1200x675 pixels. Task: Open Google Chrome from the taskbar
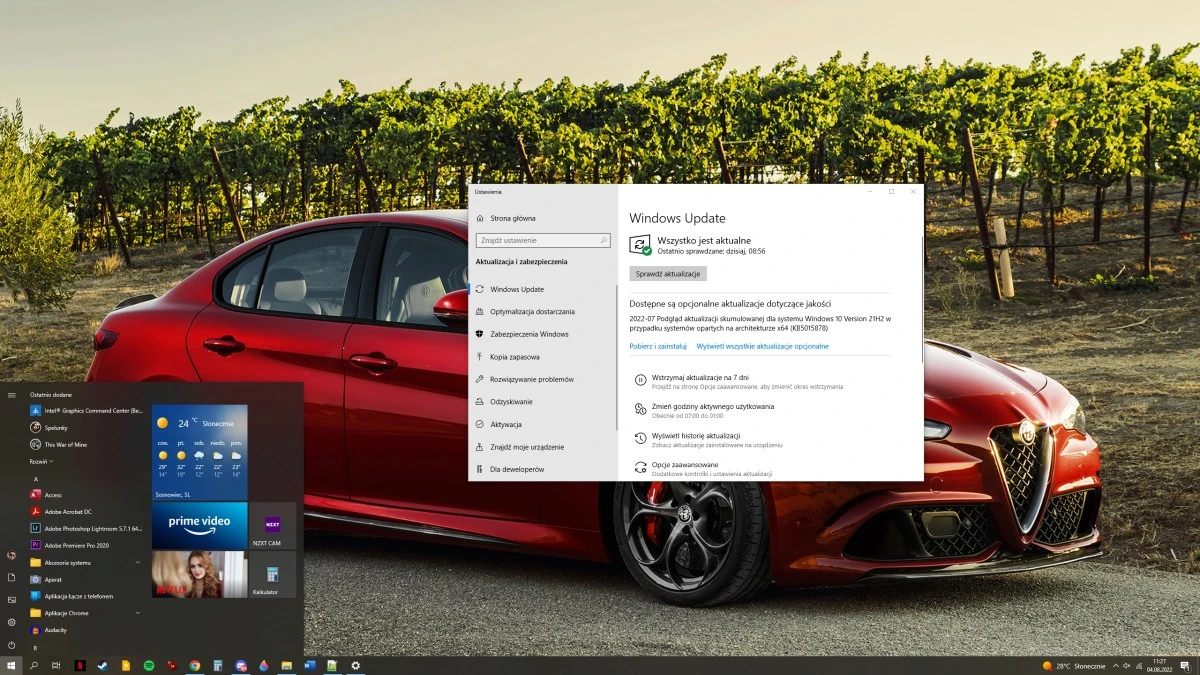[x=194, y=665]
